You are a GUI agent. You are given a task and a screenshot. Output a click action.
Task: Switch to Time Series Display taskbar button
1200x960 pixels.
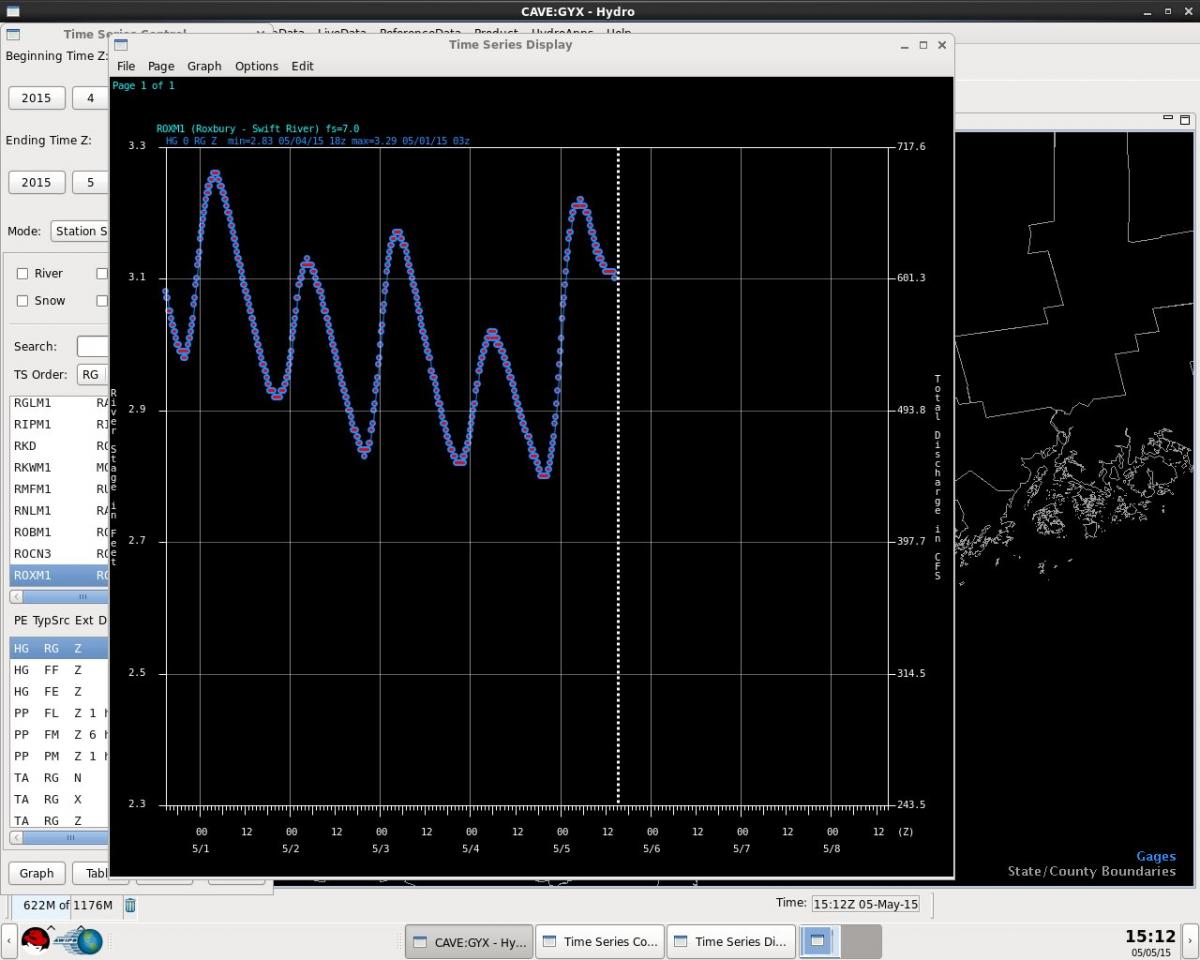[730, 941]
